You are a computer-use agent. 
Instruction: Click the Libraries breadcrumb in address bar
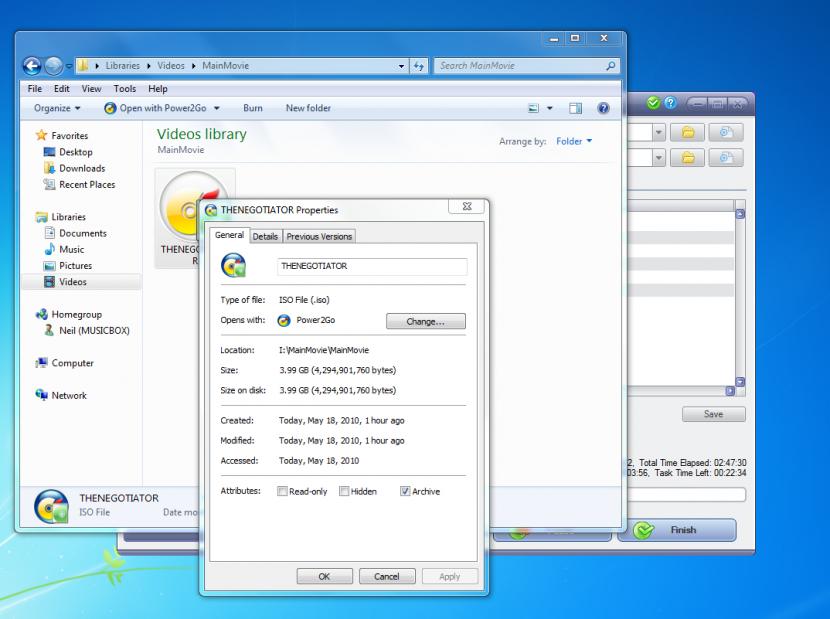pos(123,66)
